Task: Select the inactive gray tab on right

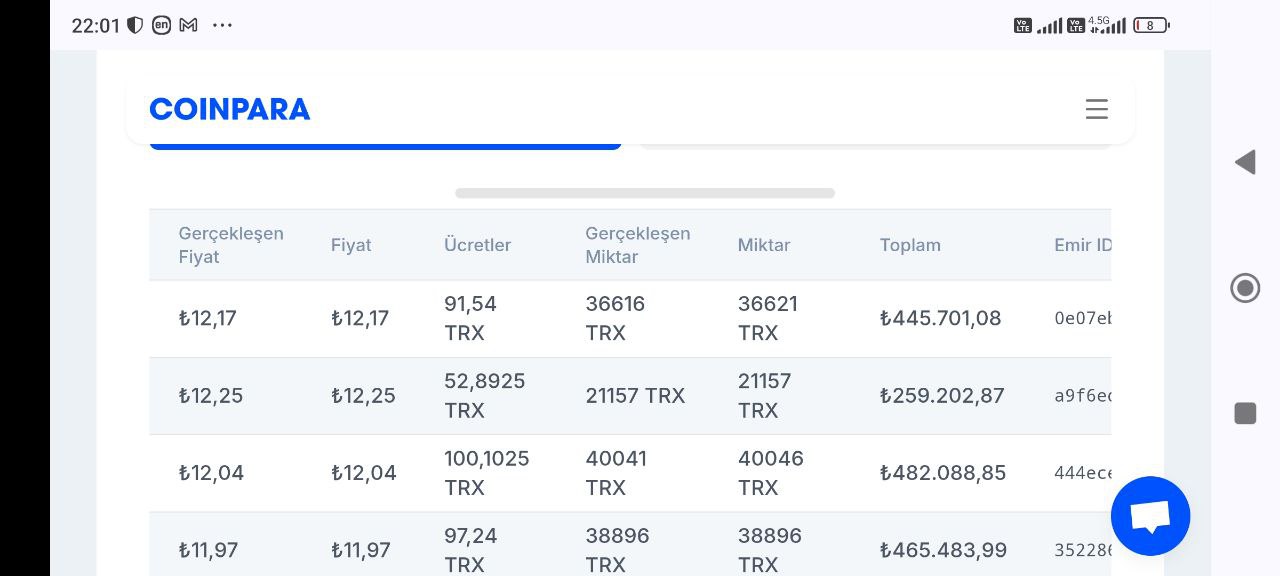Action: 875,146
